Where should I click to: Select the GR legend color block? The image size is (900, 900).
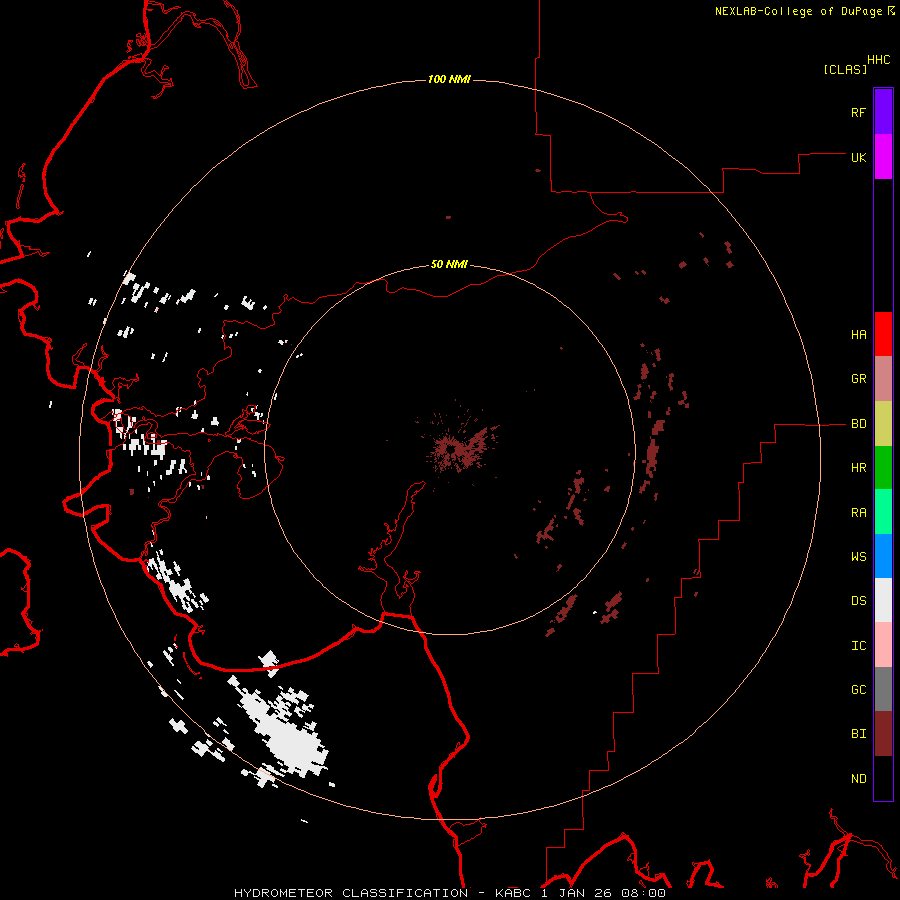pos(883,379)
